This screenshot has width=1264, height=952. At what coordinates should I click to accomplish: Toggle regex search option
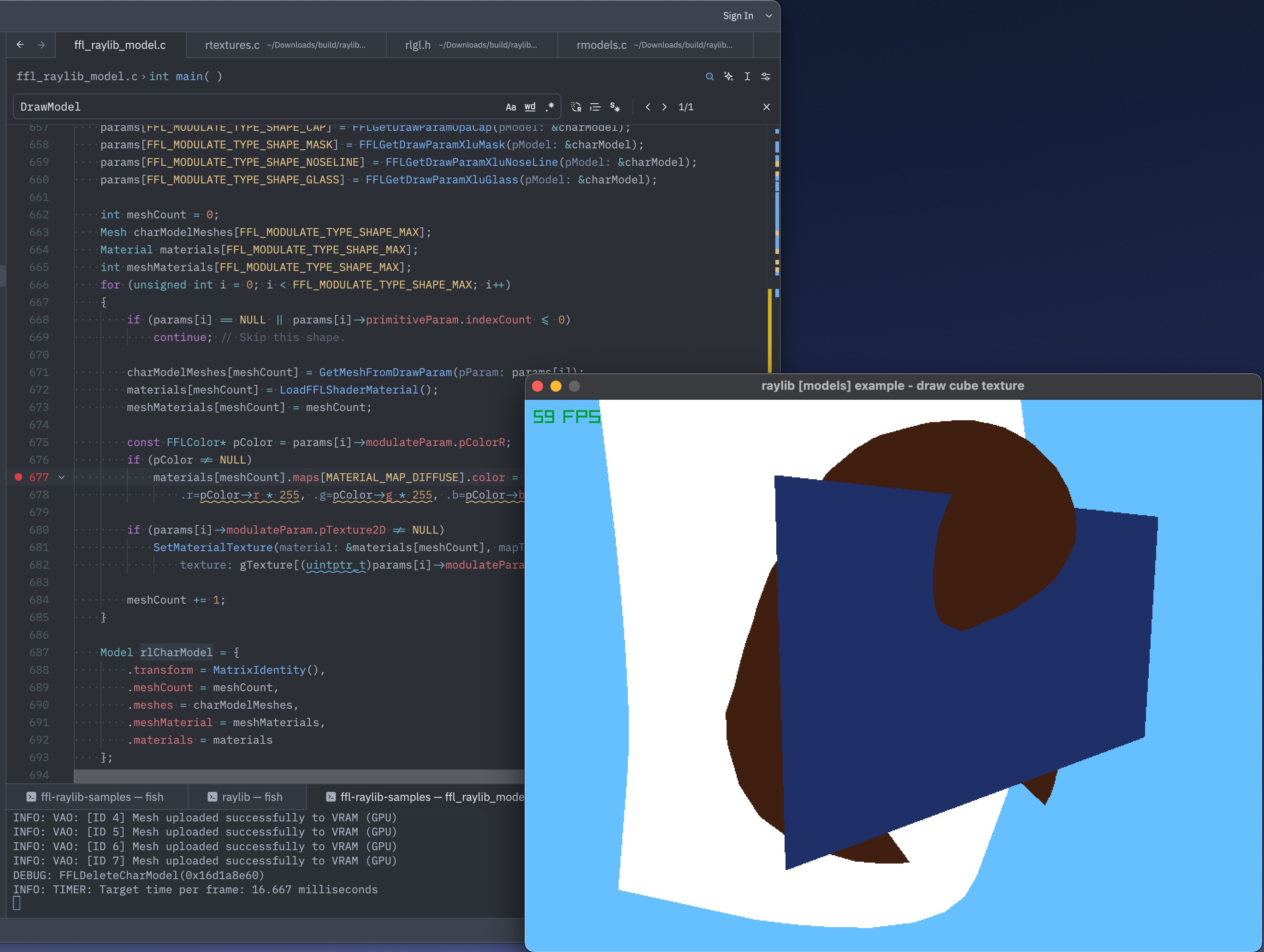(549, 107)
